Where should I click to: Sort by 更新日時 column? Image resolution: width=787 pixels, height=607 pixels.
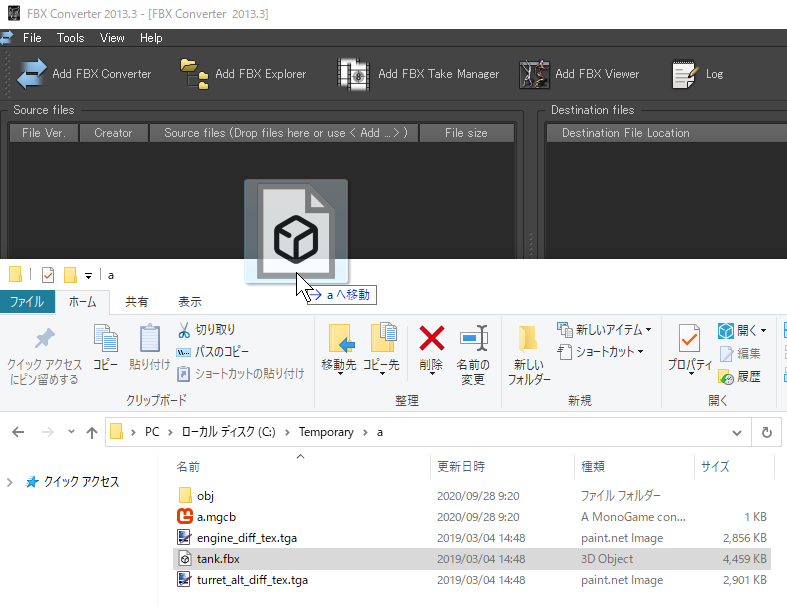point(502,466)
